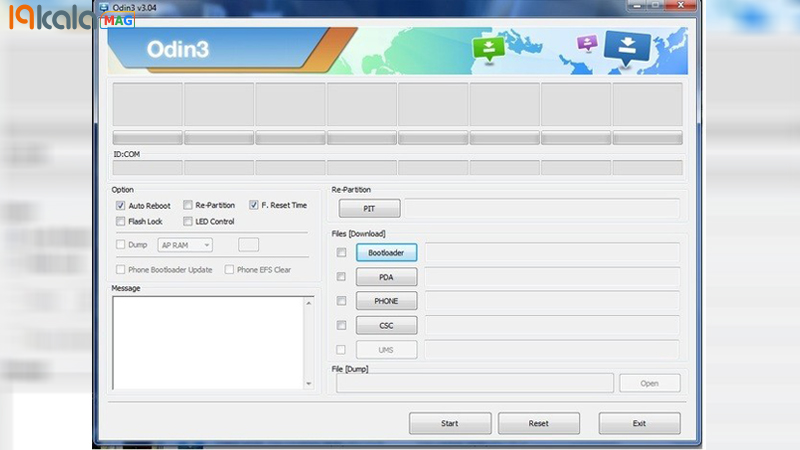The width and height of the screenshot is (800, 450).
Task: Click the Exit button
Action: (x=639, y=423)
